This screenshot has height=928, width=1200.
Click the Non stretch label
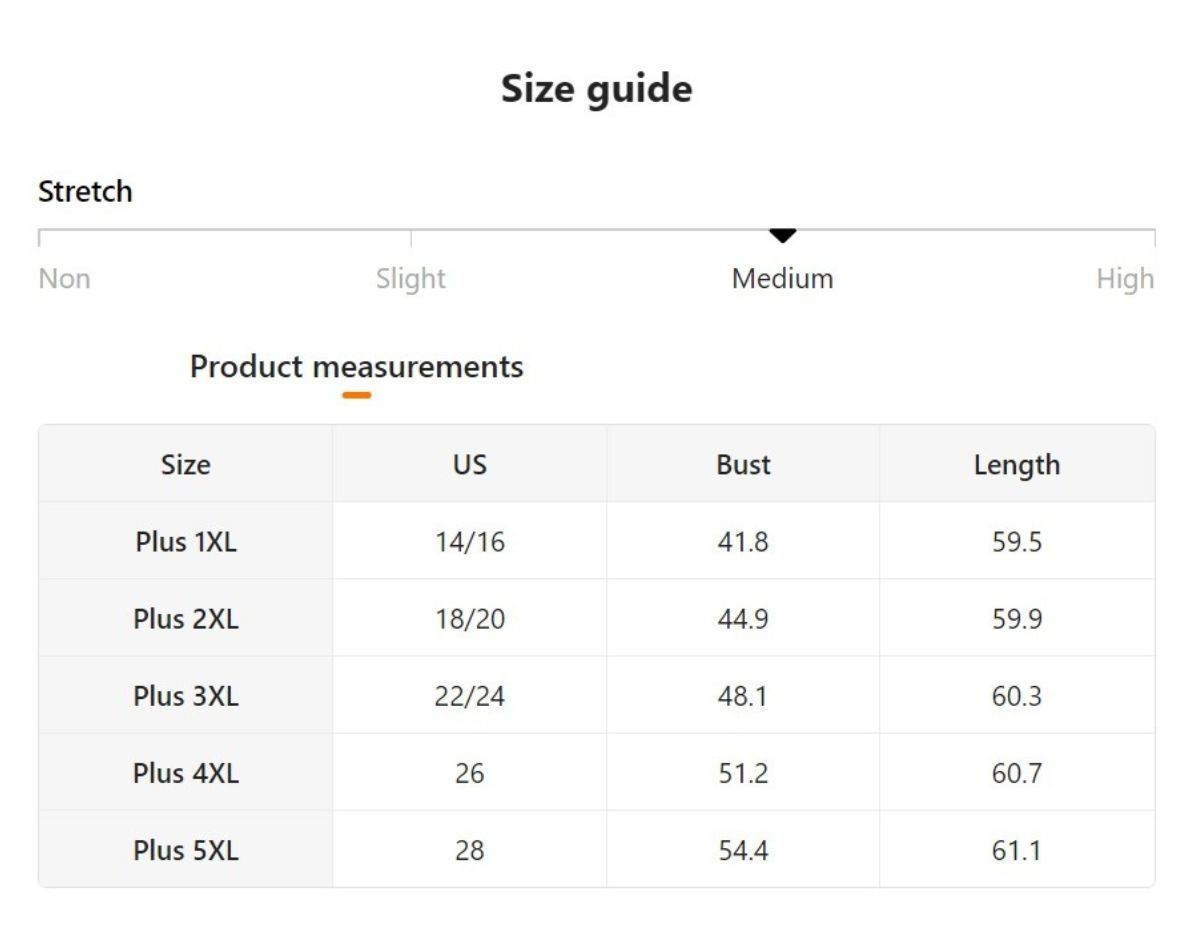[x=64, y=279]
